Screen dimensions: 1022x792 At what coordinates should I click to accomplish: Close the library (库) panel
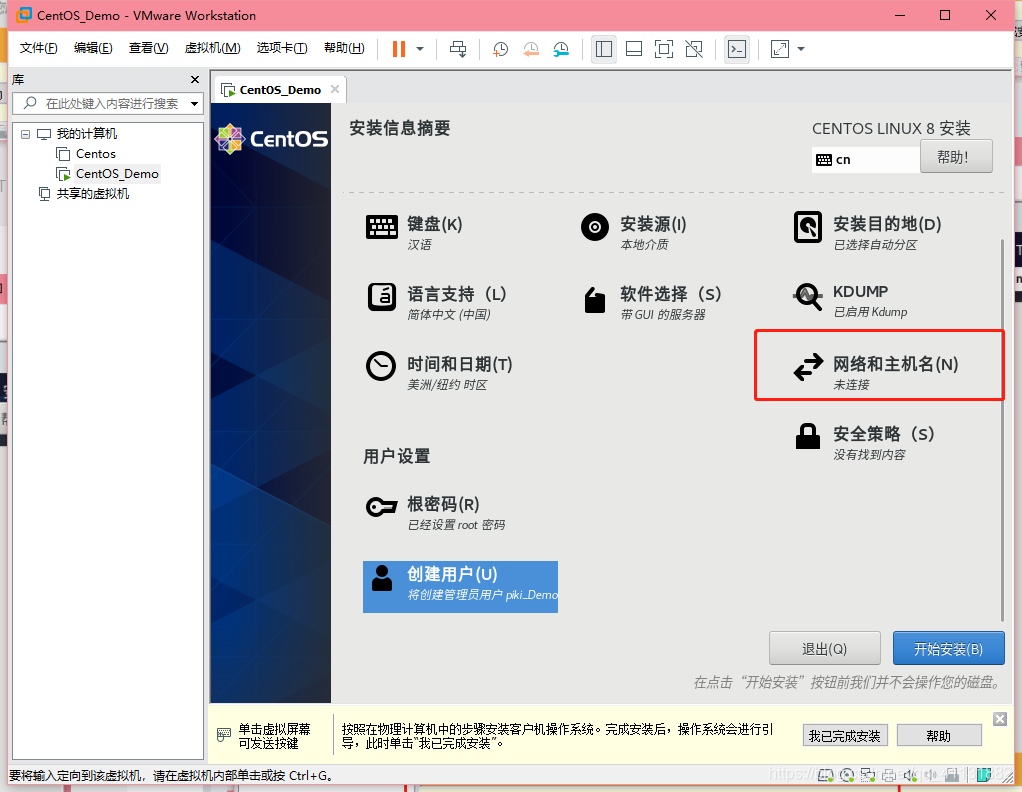click(194, 80)
